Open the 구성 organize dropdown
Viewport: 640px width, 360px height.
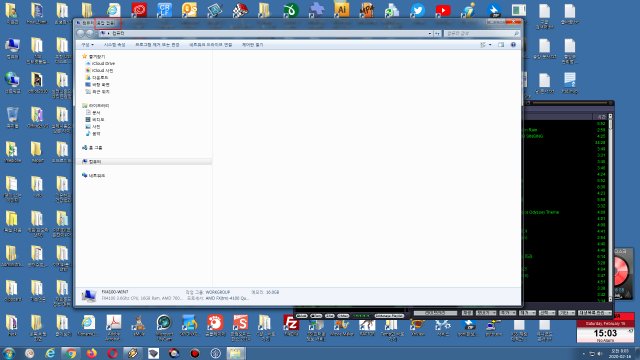point(87,45)
